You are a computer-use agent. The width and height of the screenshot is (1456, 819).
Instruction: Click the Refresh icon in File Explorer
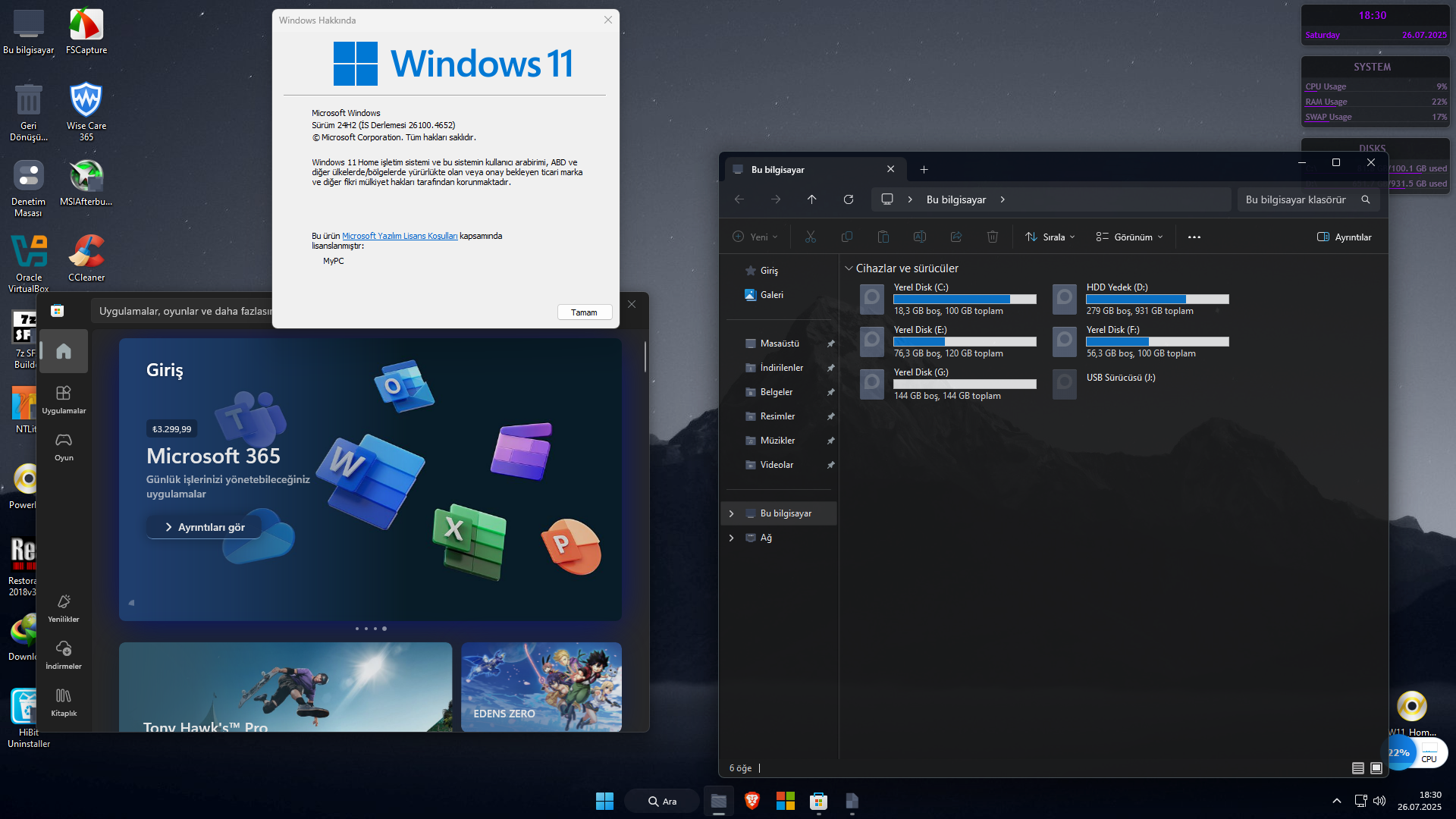click(x=849, y=199)
